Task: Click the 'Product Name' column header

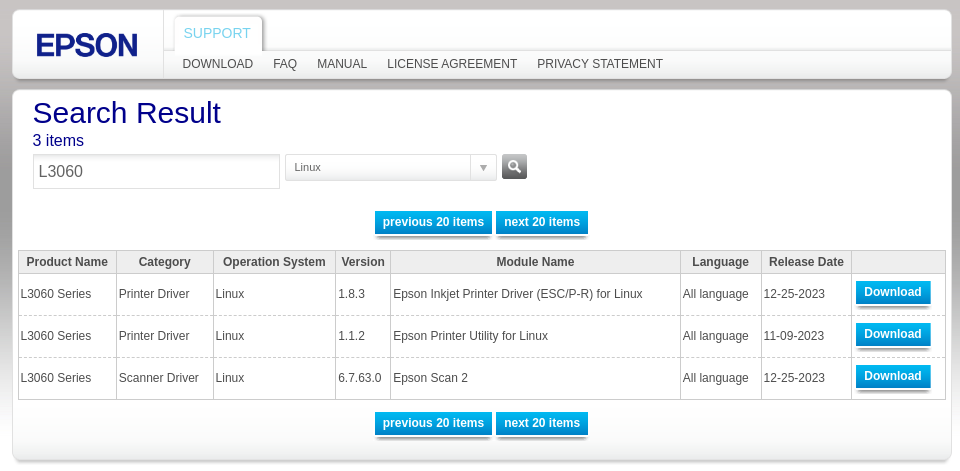Action: (x=67, y=262)
